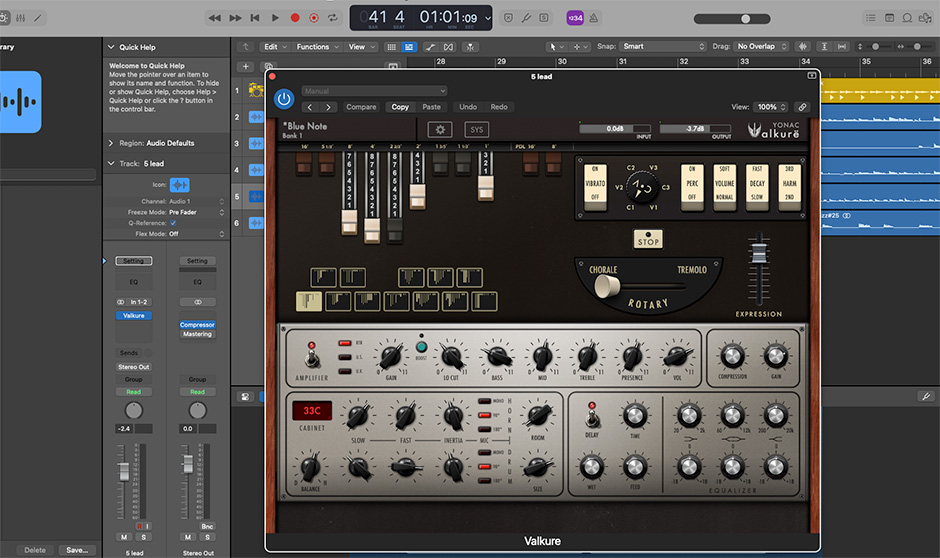Open the Functions menu
Image resolution: width=940 pixels, height=558 pixels.
[x=316, y=47]
